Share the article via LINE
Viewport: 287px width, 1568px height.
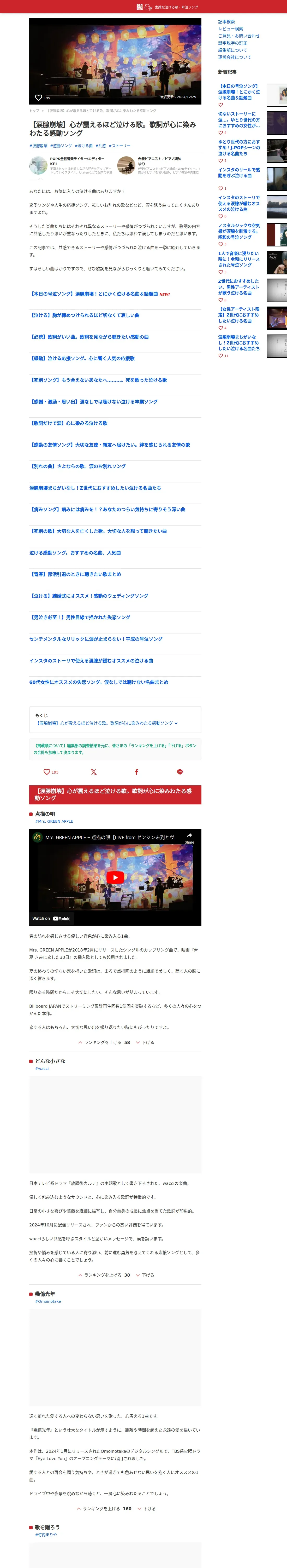coord(180,772)
